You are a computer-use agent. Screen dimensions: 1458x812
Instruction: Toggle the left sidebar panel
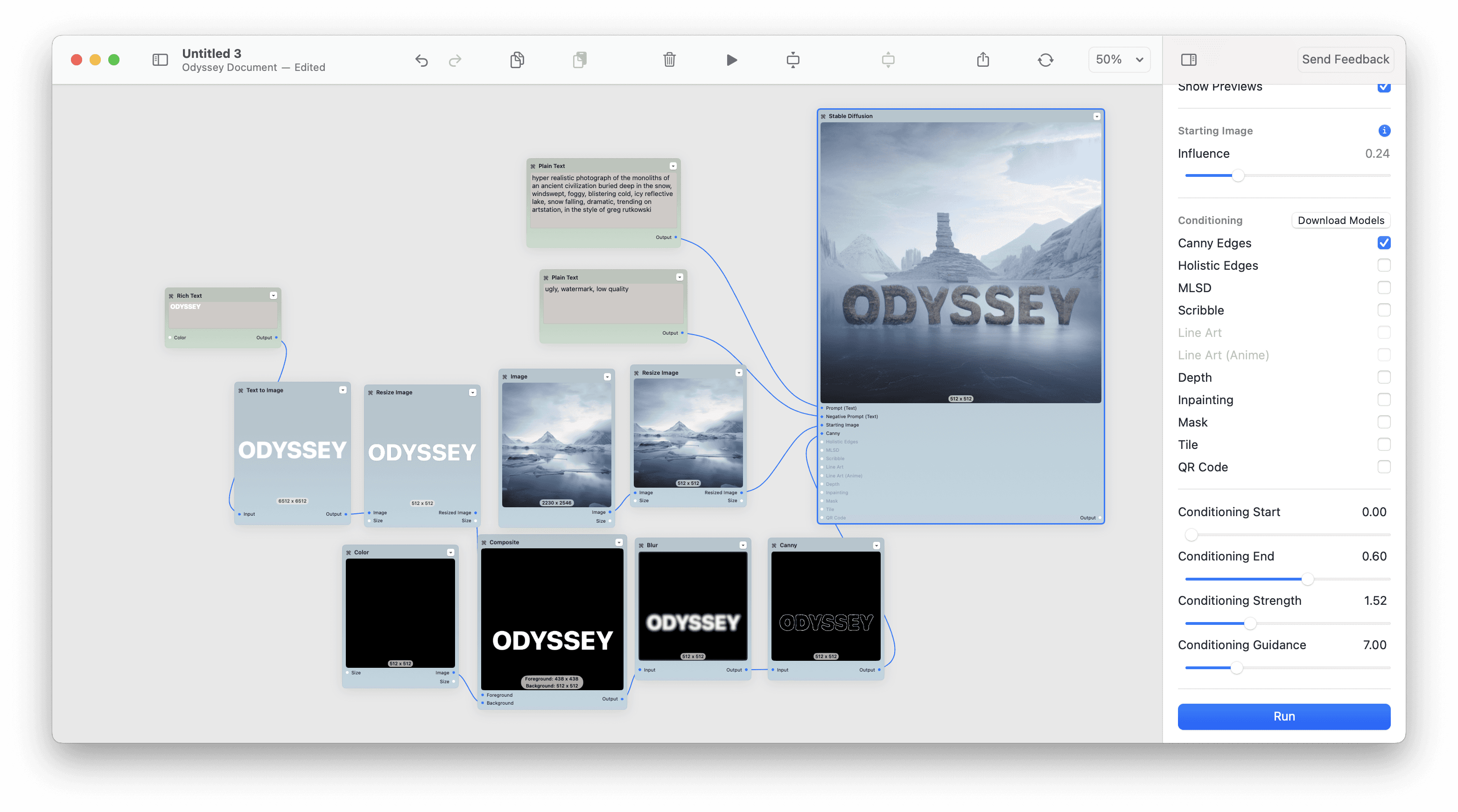pos(160,59)
